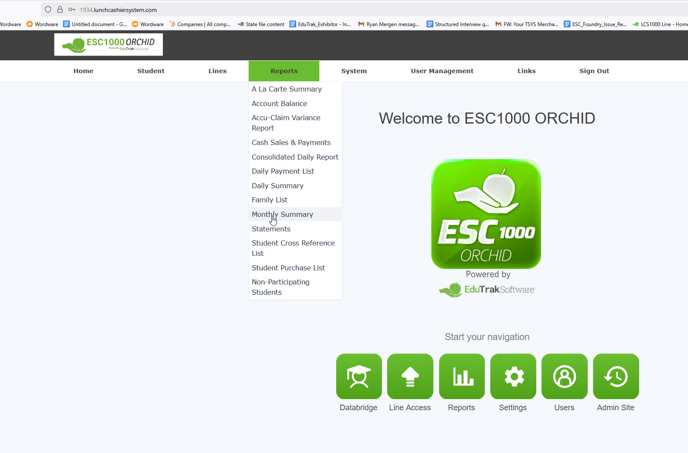This screenshot has height=453, width=688.
Task: Open the A La Carte Summary report
Action: (x=286, y=89)
